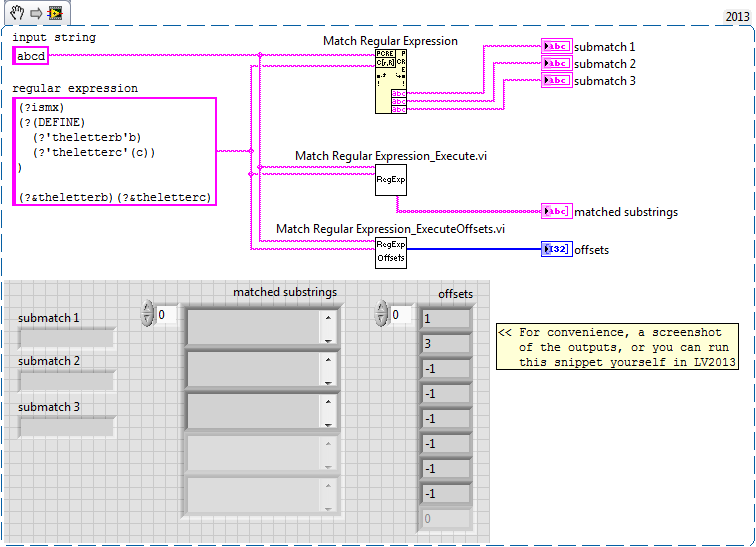Screen dimensions: 756x547
Task: Click the first offsets element showing 1
Action: pos(444,319)
